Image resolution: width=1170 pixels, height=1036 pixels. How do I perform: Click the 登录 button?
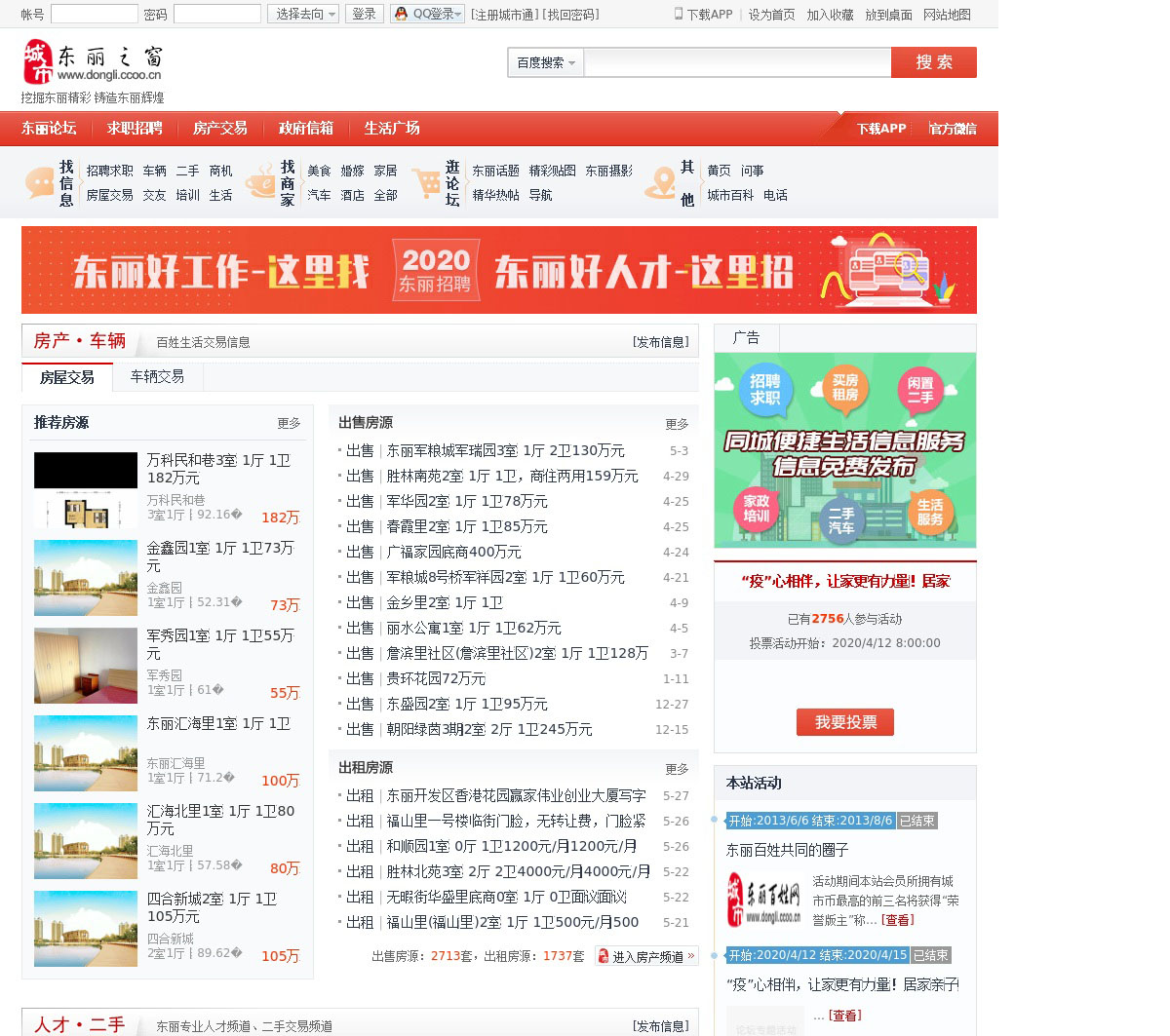click(x=365, y=14)
